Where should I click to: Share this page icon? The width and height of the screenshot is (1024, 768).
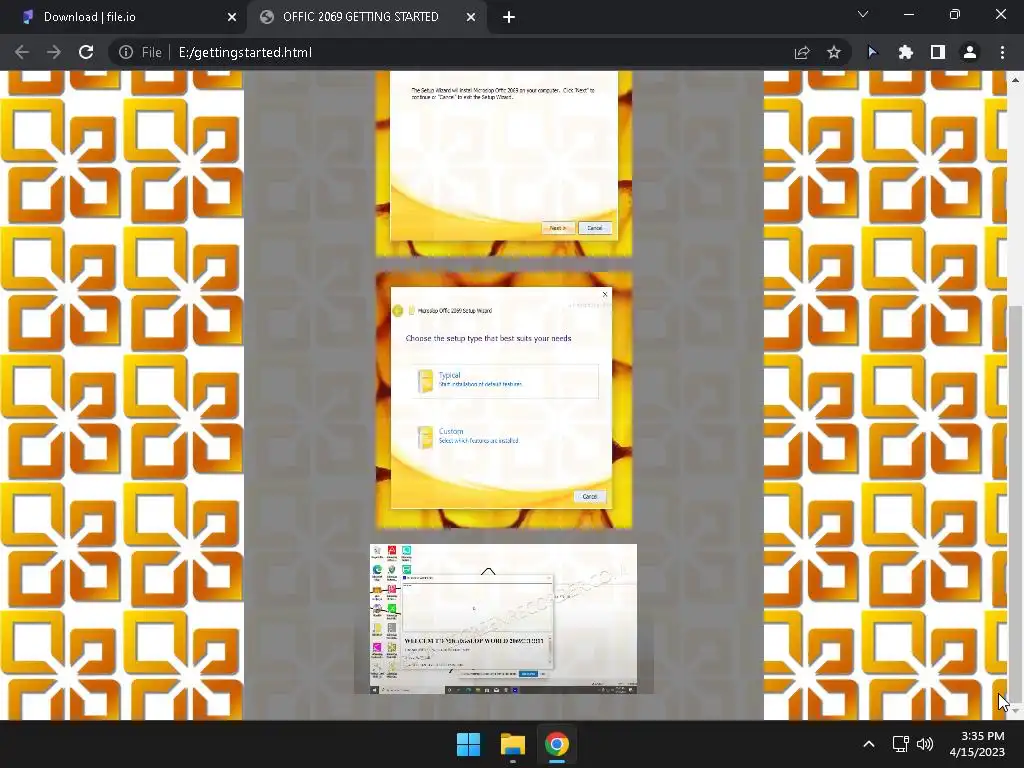[x=802, y=52]
